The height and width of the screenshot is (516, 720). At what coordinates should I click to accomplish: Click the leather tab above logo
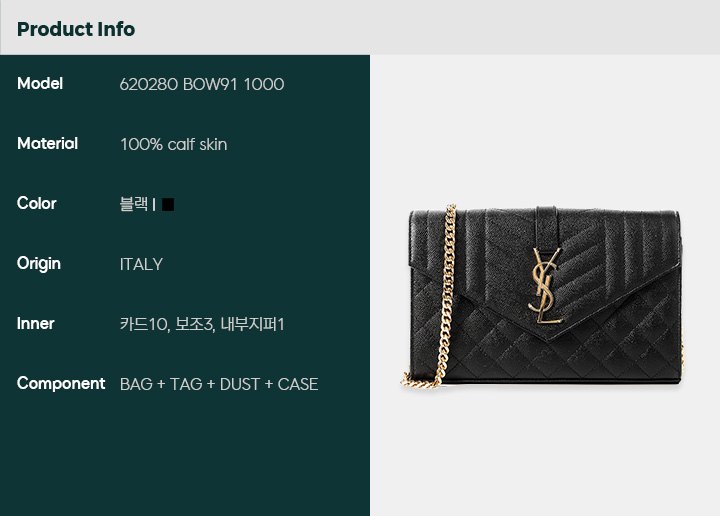[546, 228]
